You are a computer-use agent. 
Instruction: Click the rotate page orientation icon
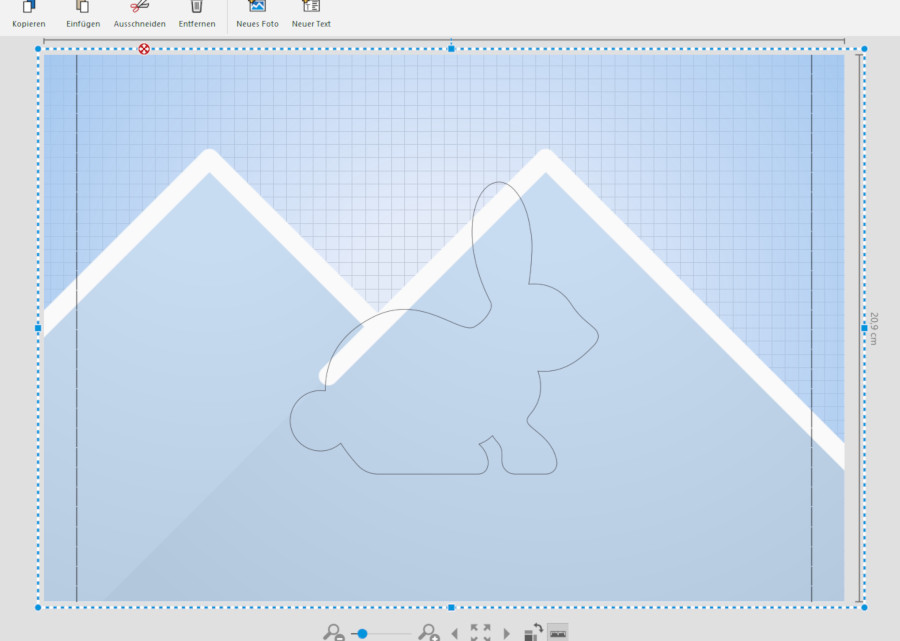click(533, 632)
